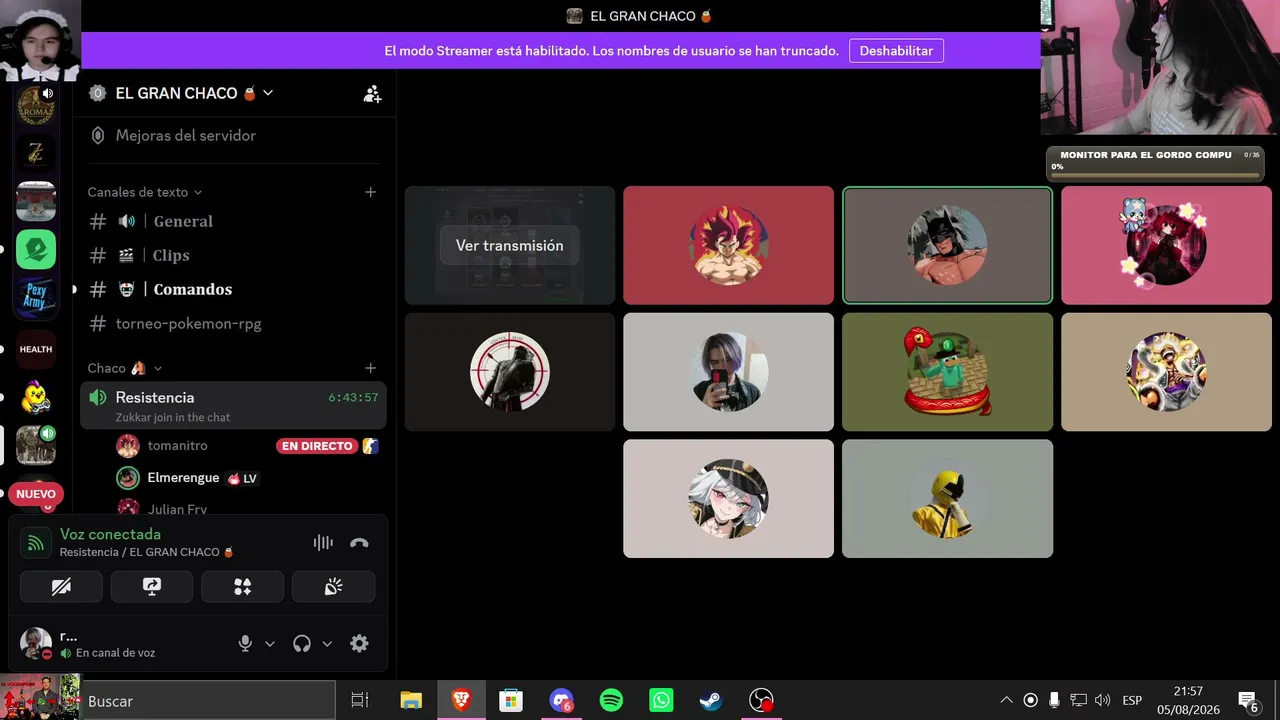Viewport: 1280px width, 720px height.
Task: Open the taskbar volume control
Action: point(1103,700)
